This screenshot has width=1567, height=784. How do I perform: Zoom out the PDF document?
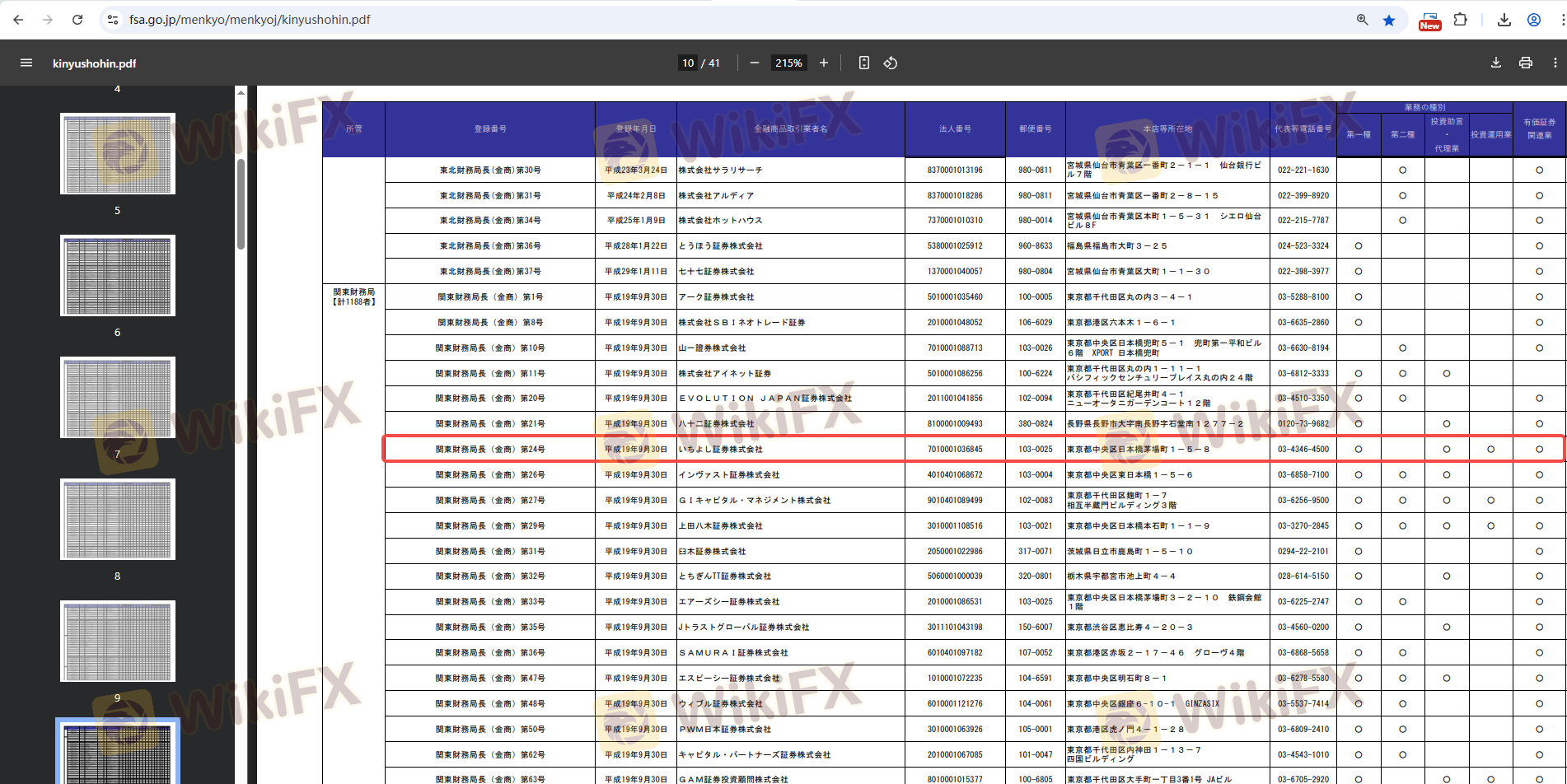point(754,63)
